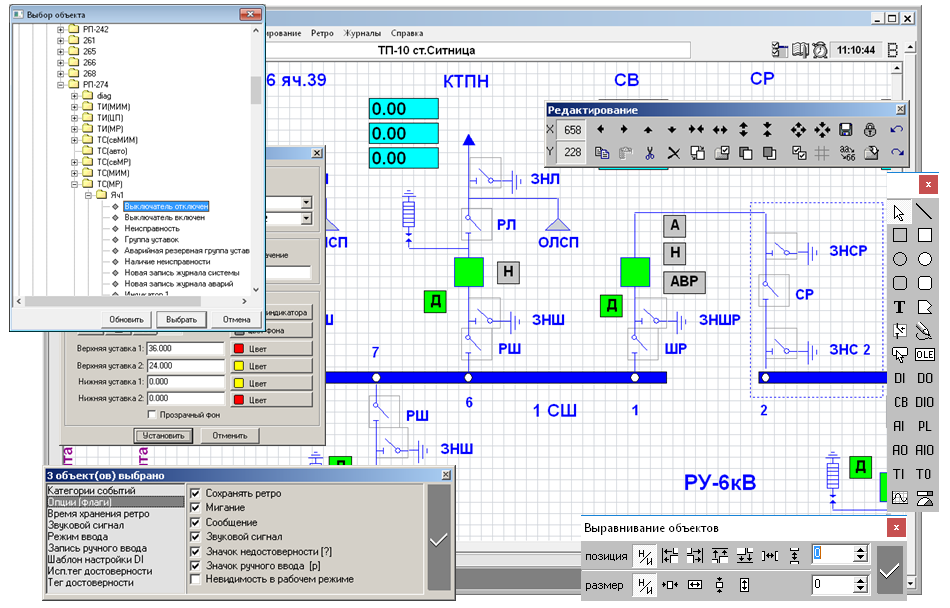Click the Выбрать button
950x608 pixels.
pyautogui.click(x=181, y=319)
